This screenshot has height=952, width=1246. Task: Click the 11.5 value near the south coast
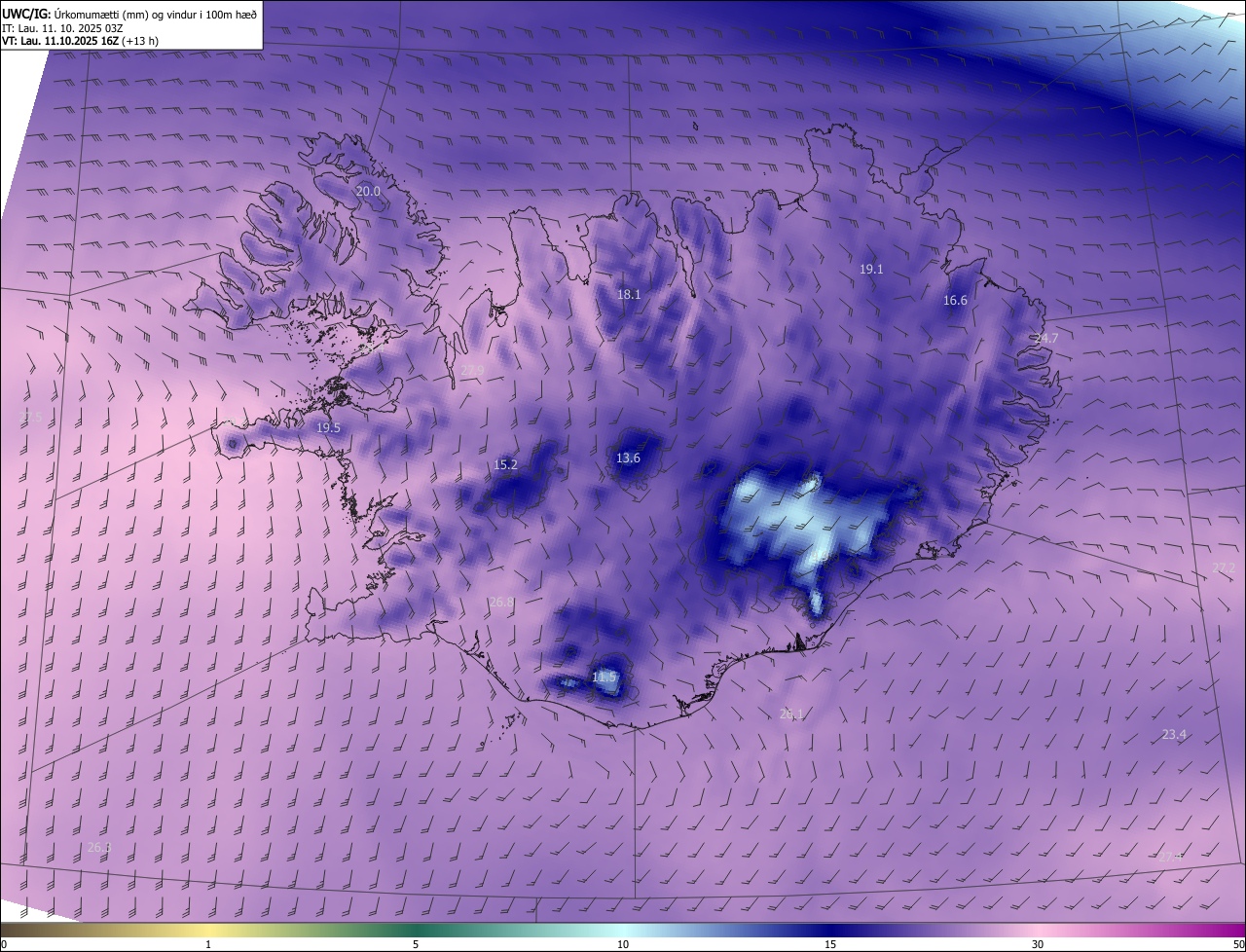point(604,677)
